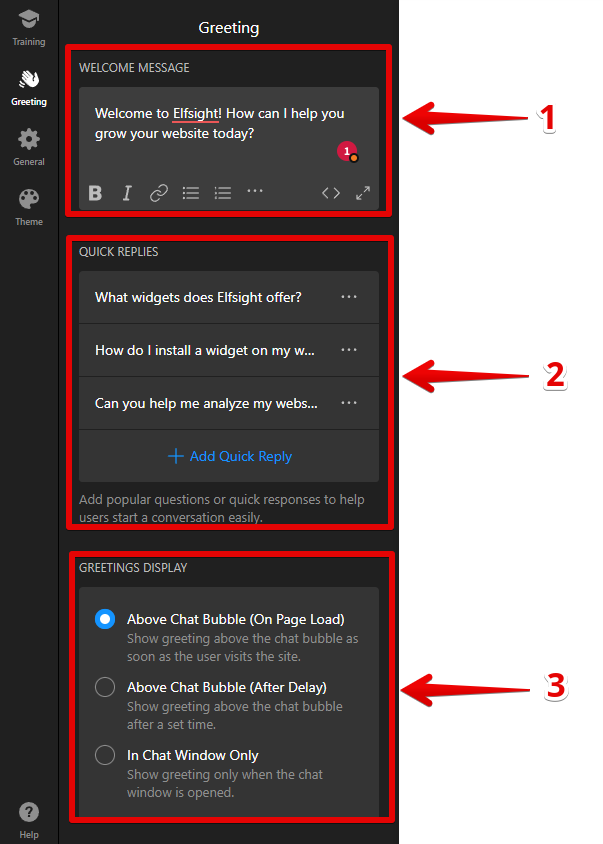Open the Help question mark icon
603x844 pixels.
coord(29,812)
